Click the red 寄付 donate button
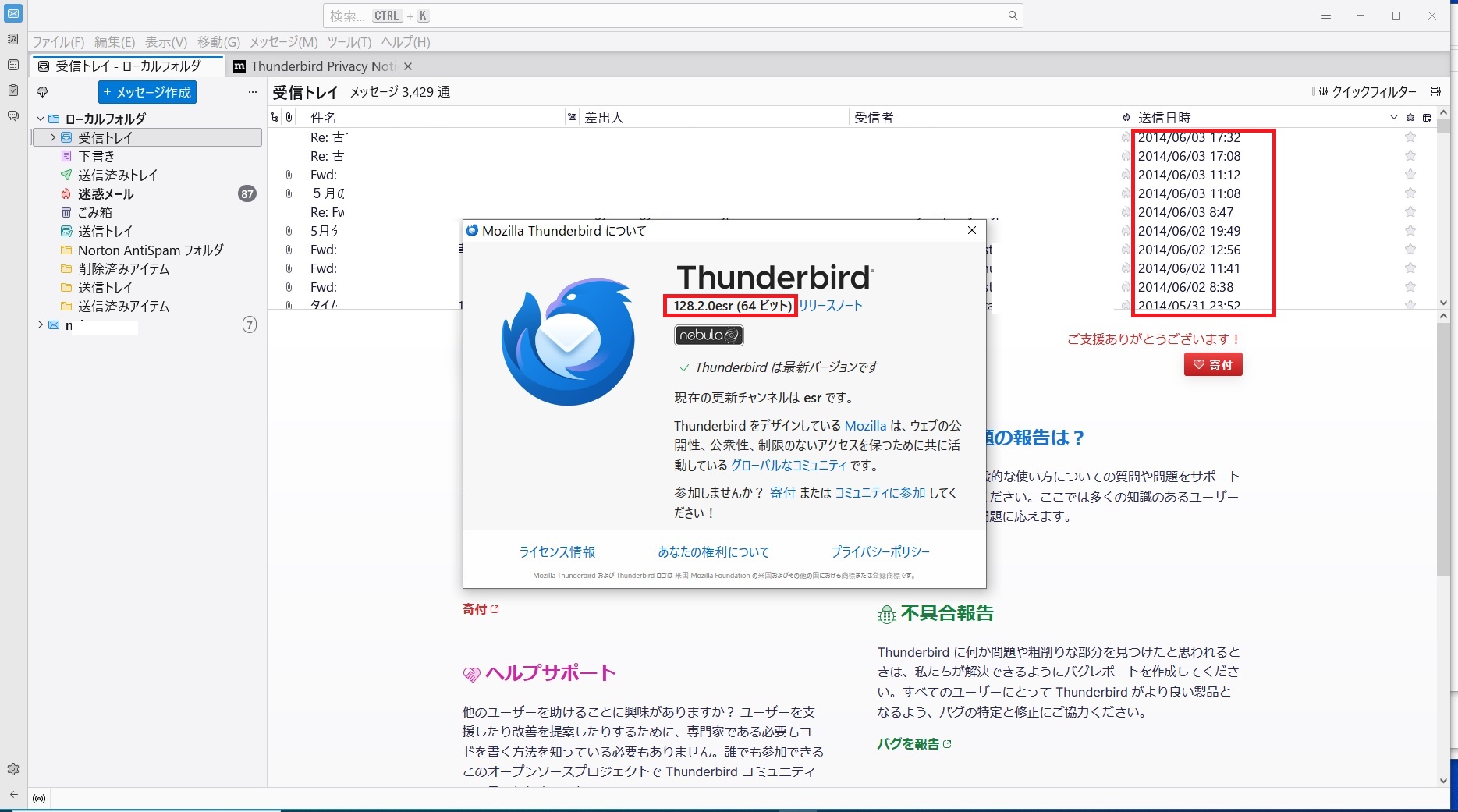The width and height of the screenshot is (1458, 812). [x=1213, y=364]
